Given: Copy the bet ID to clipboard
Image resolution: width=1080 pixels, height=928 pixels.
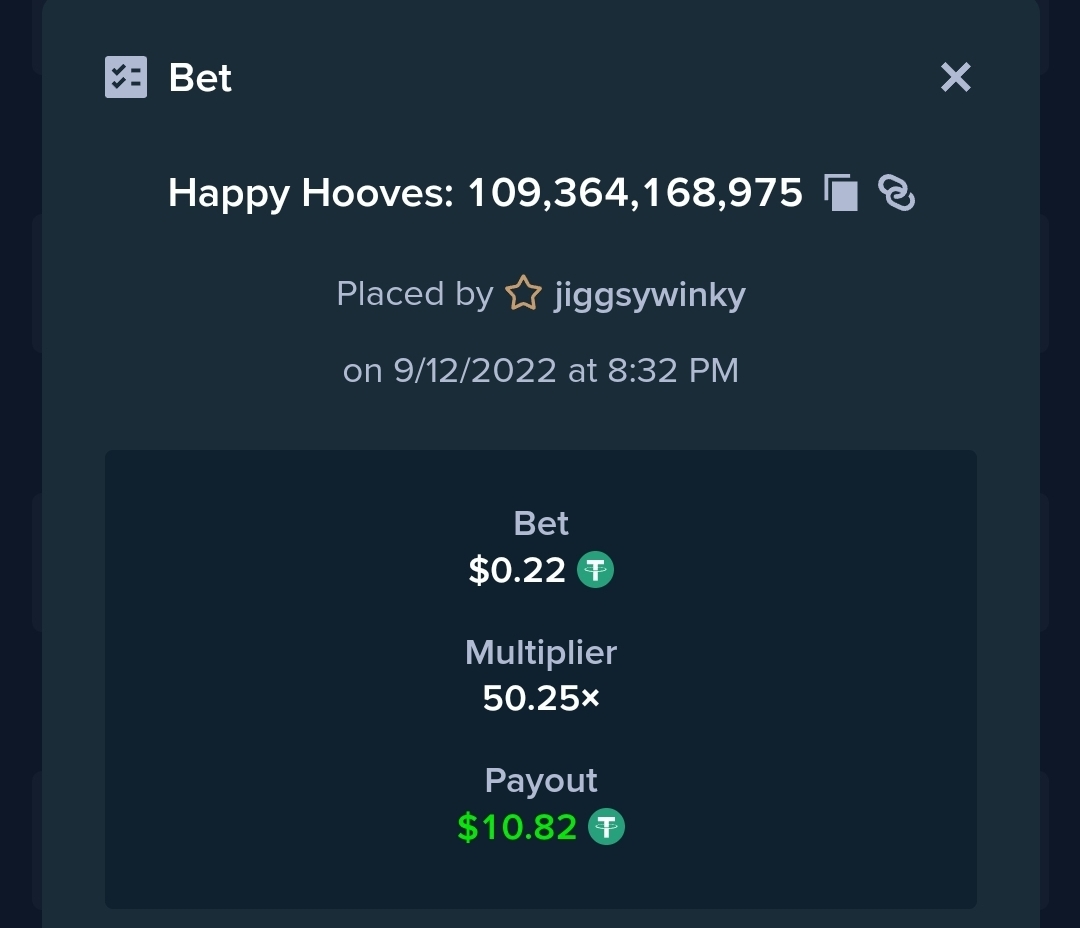Looking at the screenshot, I should (841, 192).
